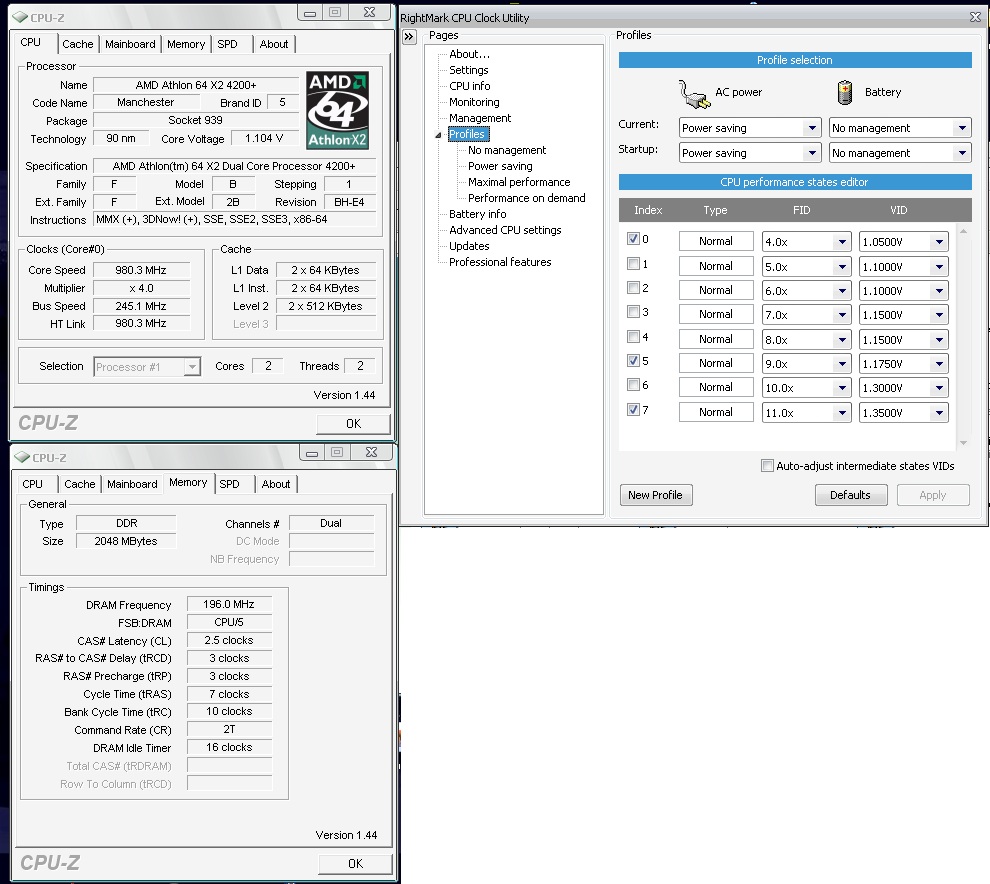Click the top CPU-Z window title icon
990x884 pixels.
click(x=20, y=17)
